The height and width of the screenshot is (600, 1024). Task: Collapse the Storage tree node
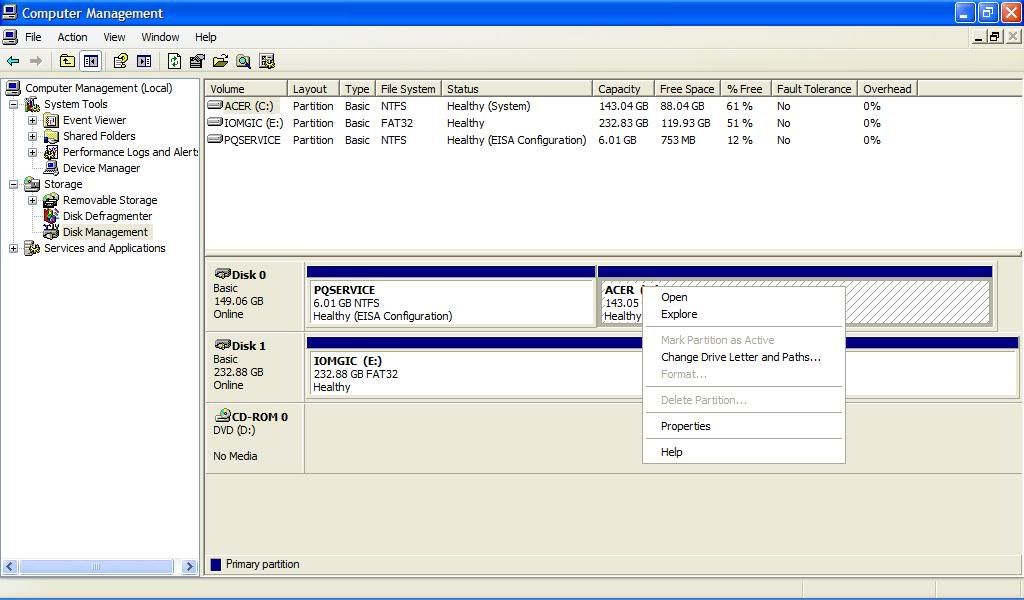14,184
